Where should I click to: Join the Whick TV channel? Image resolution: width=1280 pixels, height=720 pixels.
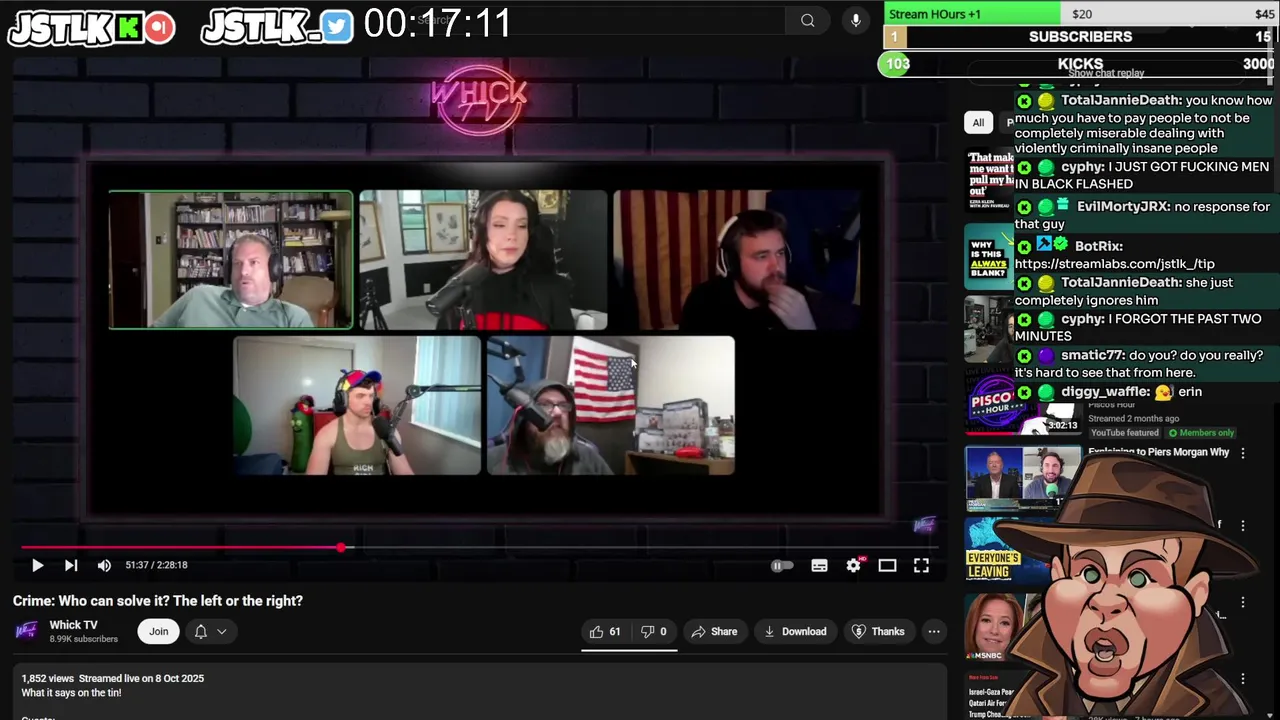click(x=158, y=631)
